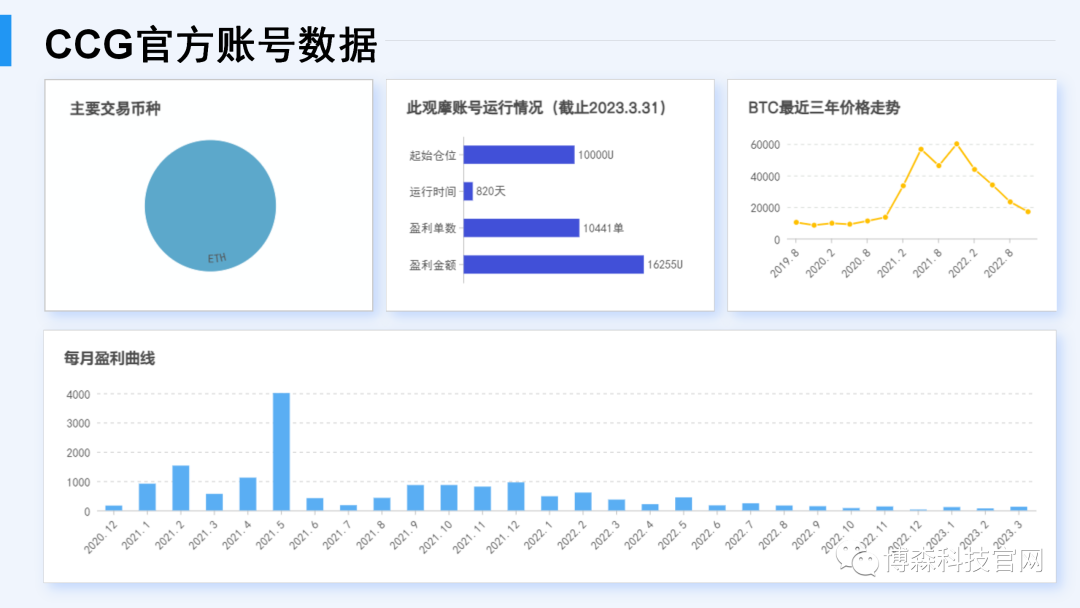
Task: Click the 2020.12 x-axis label
Action: coord(101,537)
